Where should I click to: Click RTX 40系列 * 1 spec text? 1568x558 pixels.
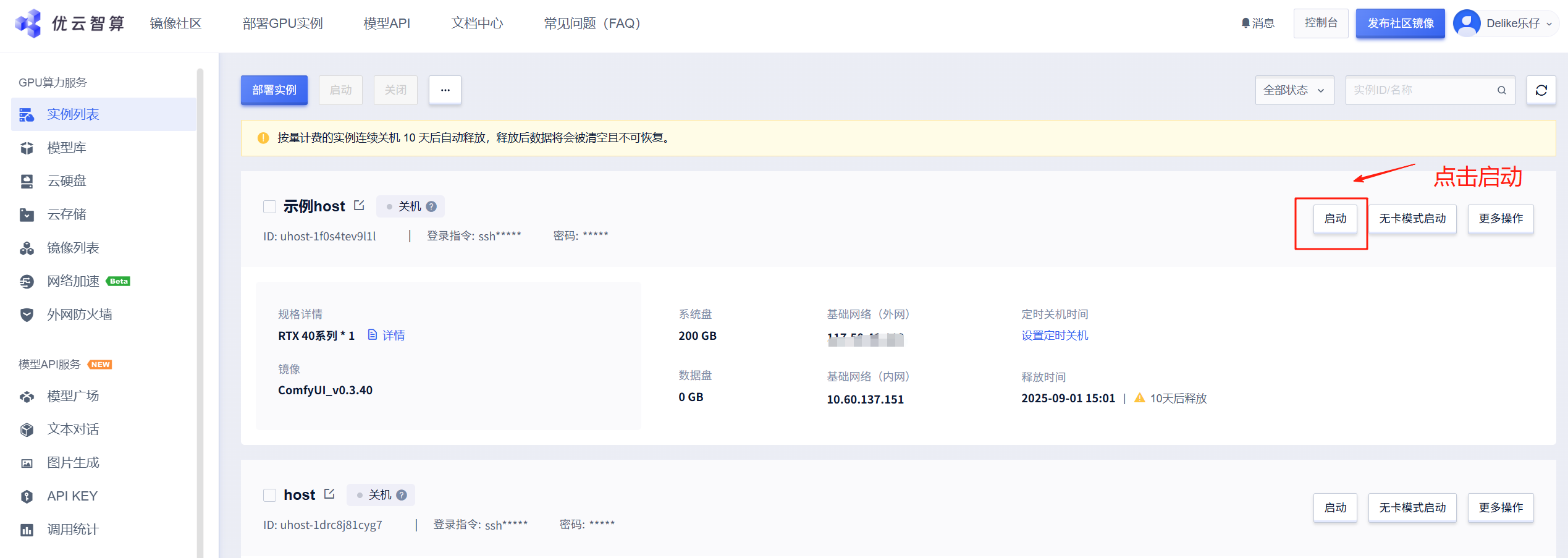point(316,336)
